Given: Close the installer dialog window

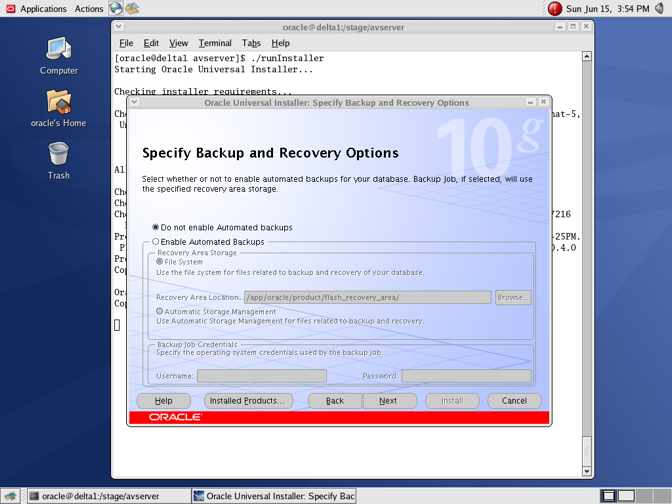Looking at the screenshot, I should (543, 102).
